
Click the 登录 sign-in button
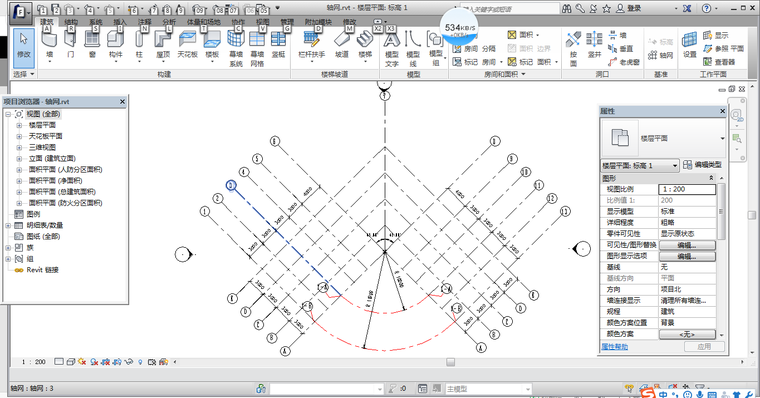point(628,8)
